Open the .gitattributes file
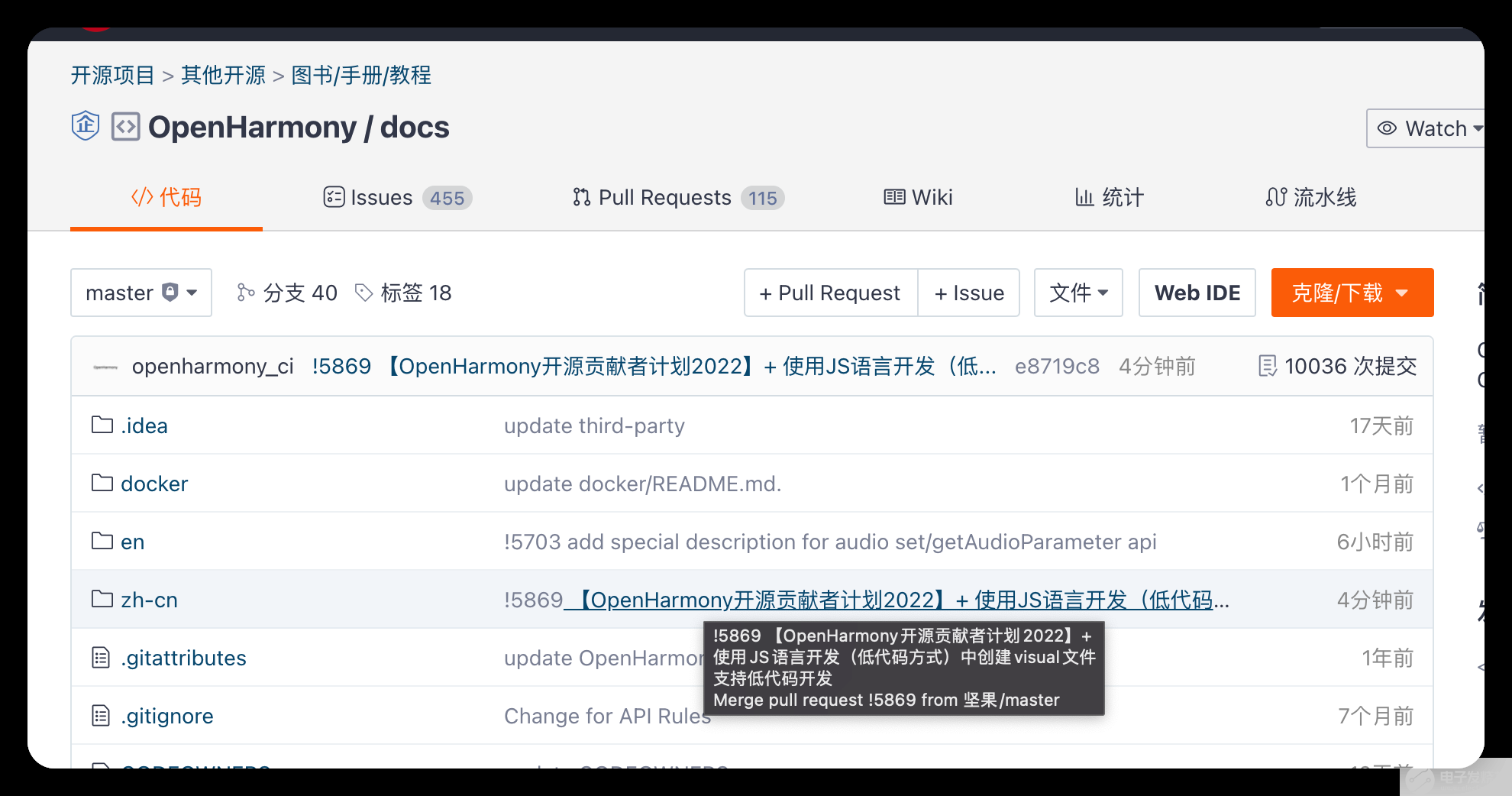 184,658
